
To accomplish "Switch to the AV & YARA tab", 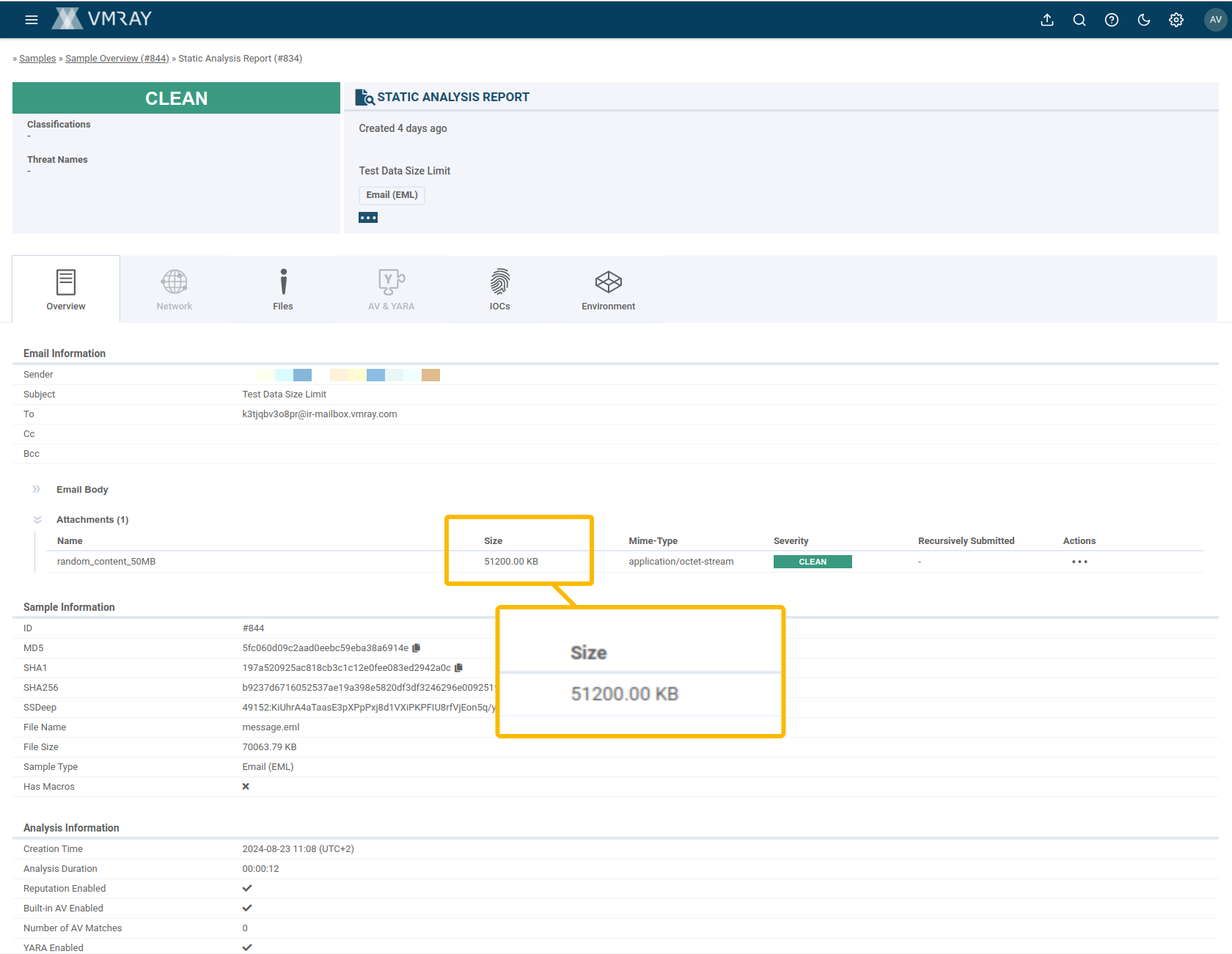I will point(392,290).
